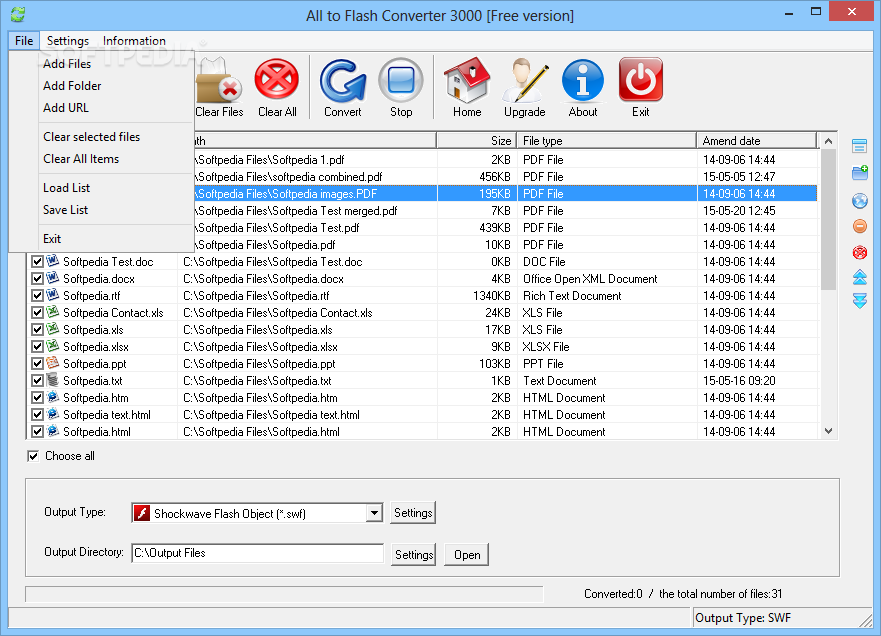Select Clear All Items menu entry
881x636 pixels.
click(81, 159)
